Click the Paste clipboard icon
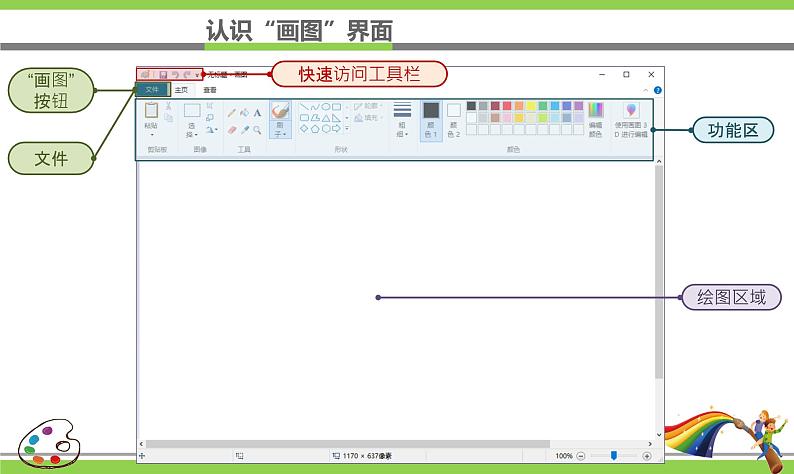Screen dimensions: 794x474 tap(151, 110)
